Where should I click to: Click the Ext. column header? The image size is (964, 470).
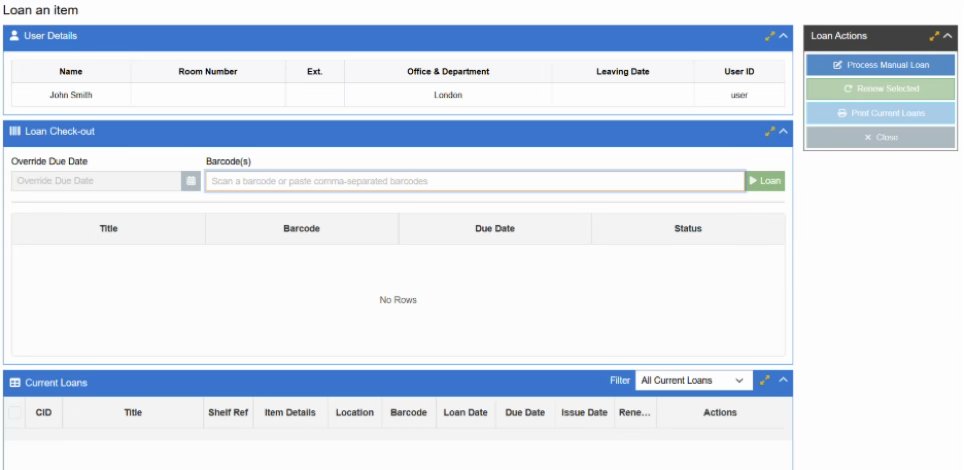315,71
